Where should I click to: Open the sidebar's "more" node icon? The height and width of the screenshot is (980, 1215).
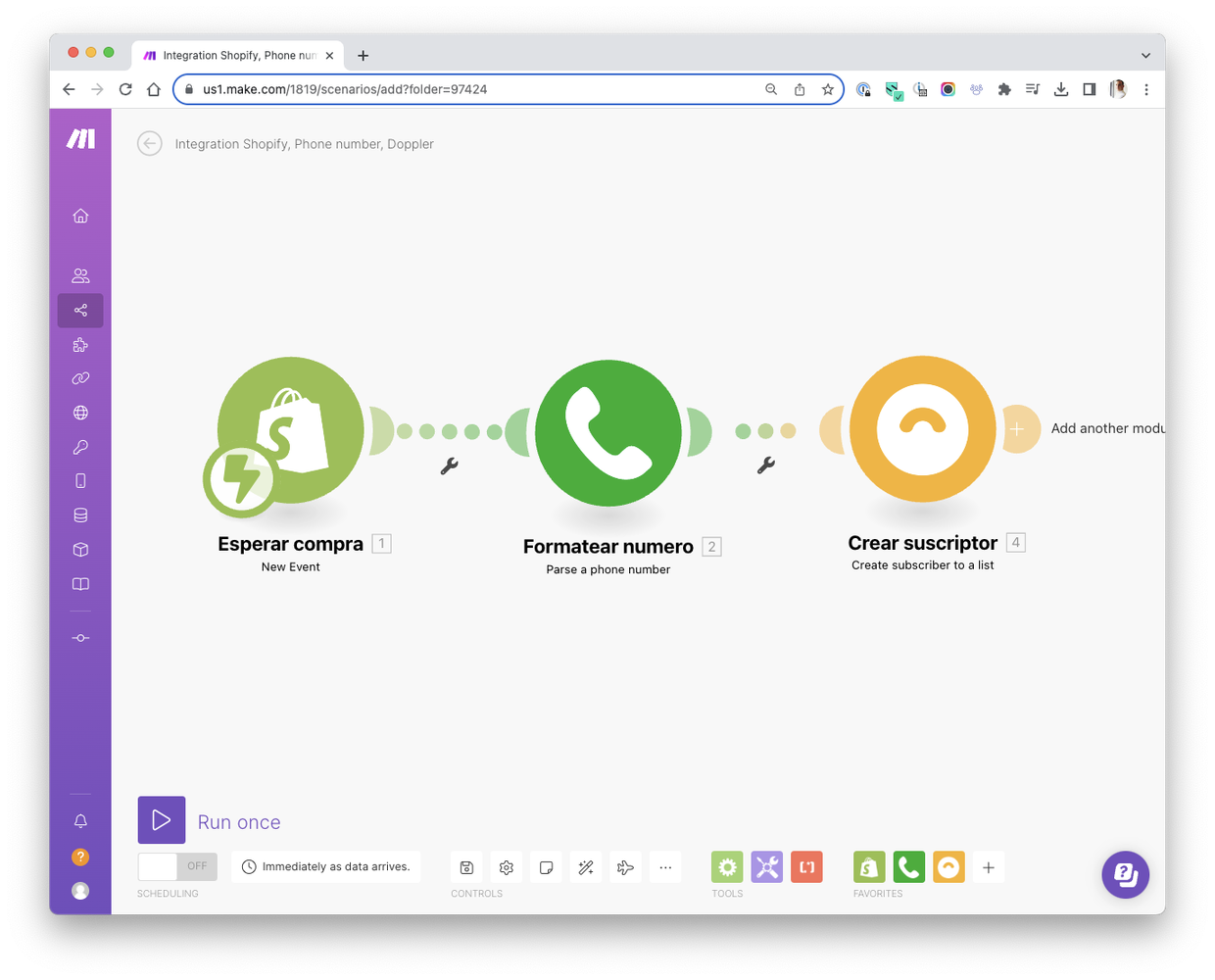coord(80,638)
